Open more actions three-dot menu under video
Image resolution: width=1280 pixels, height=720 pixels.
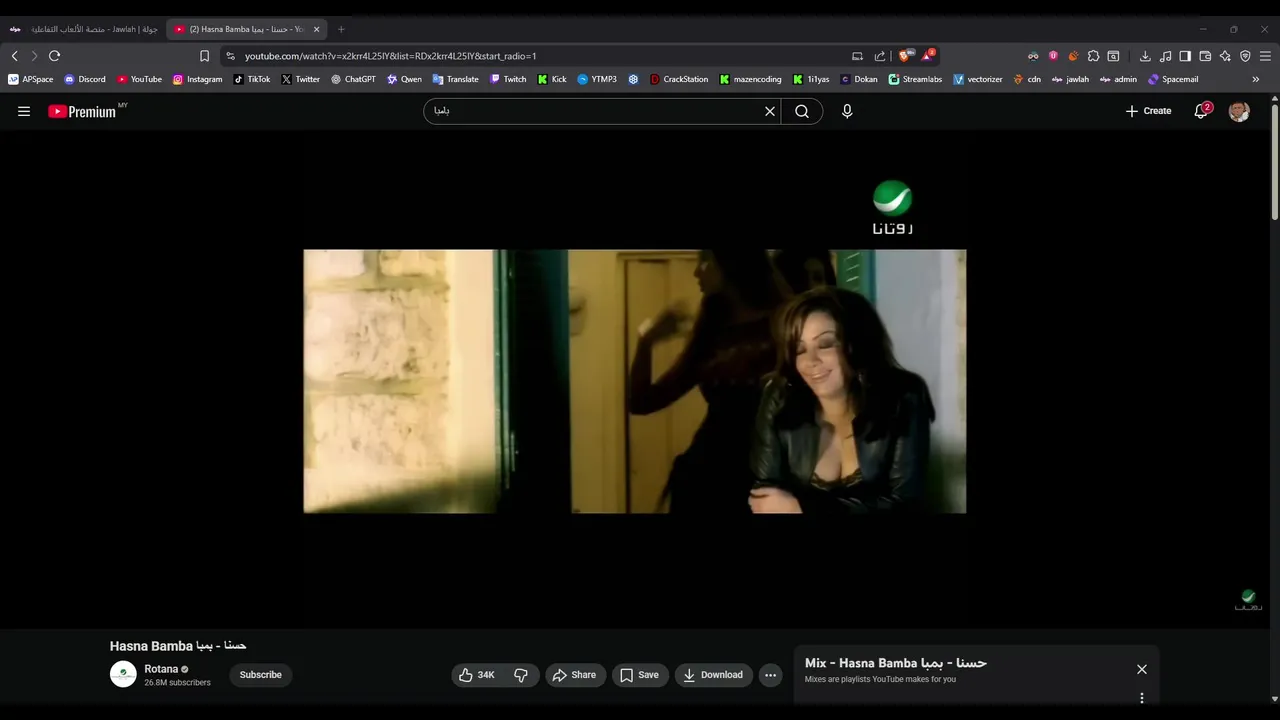pyautogui.click(x=770, y=675)
